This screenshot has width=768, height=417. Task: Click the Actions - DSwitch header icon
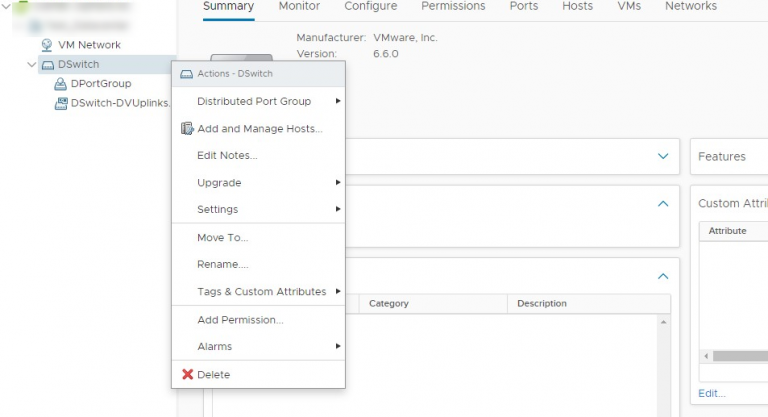tap(186, 74)
